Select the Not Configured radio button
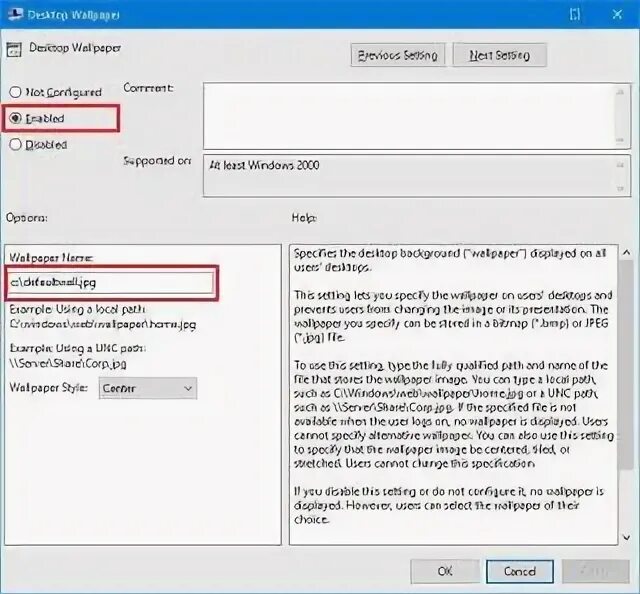Image resolution: width=640 pixels, height=594 pixels. (16, 92)
